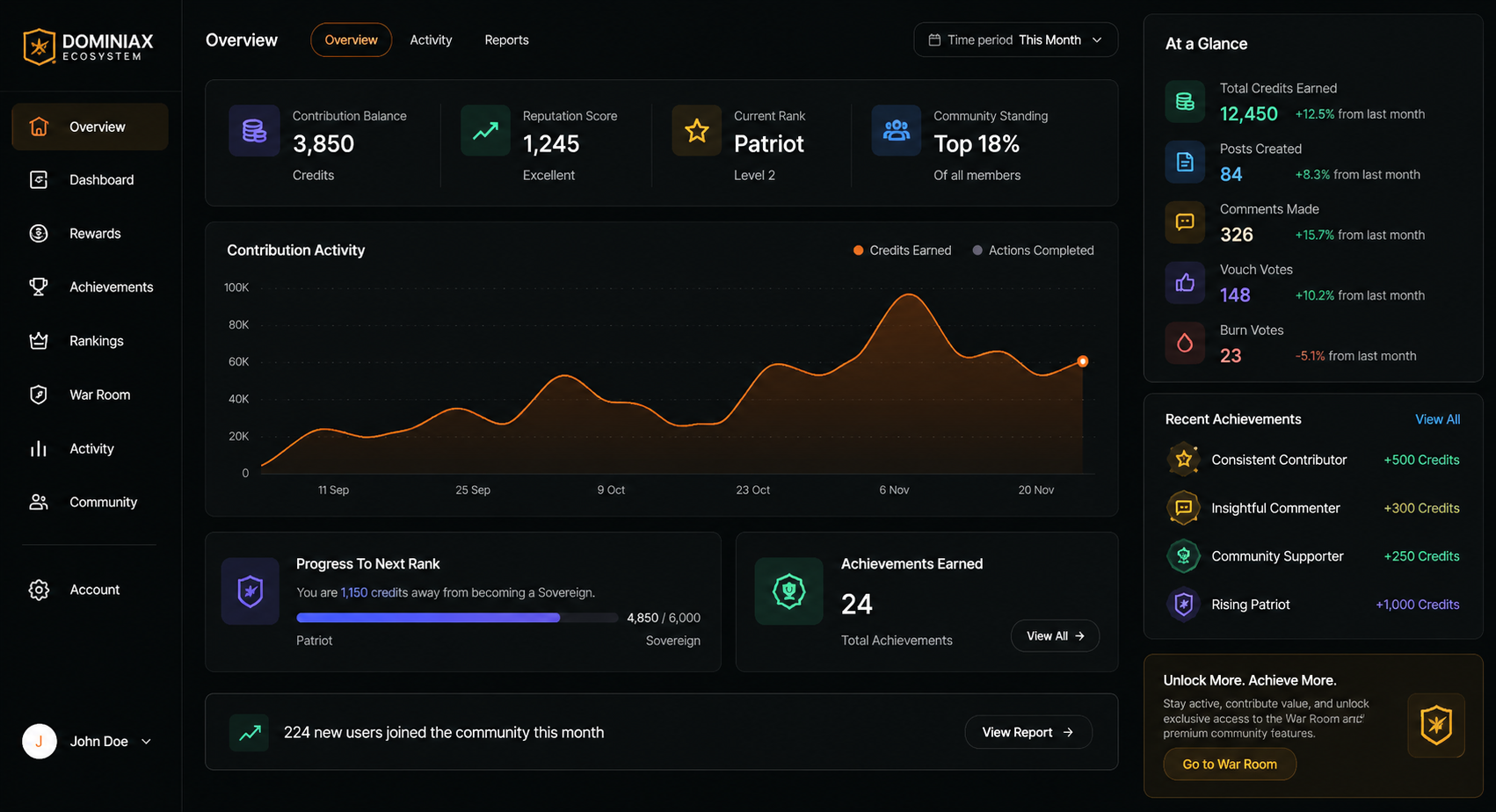The width and height of the screenshot is (1496, 812).
Task: Click the 24 total achievements number
Action: pyautogui.click(x=857, y=605)
